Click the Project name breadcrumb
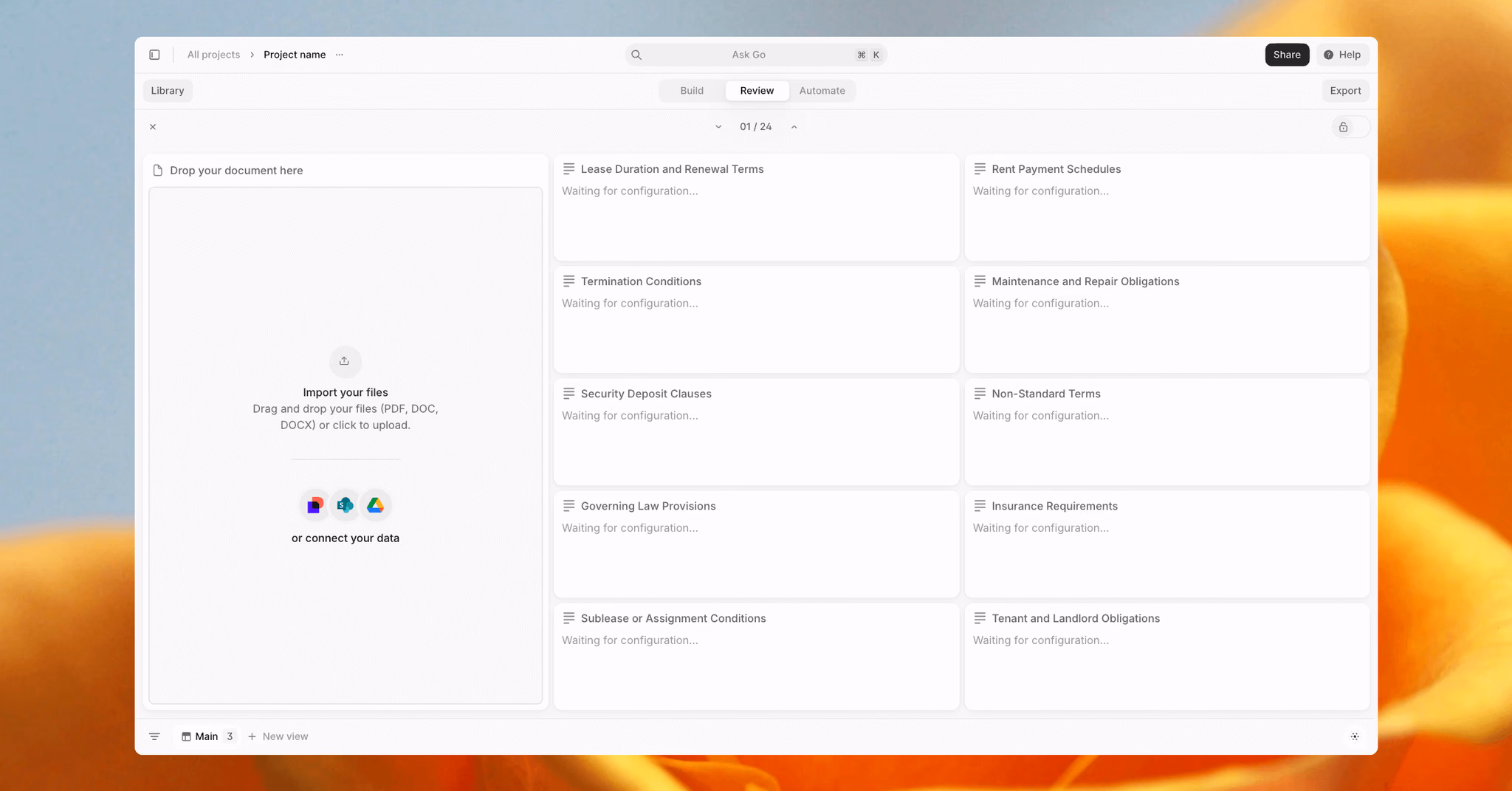This screenshot has width=1512, height=791. [x=295, y=55]
